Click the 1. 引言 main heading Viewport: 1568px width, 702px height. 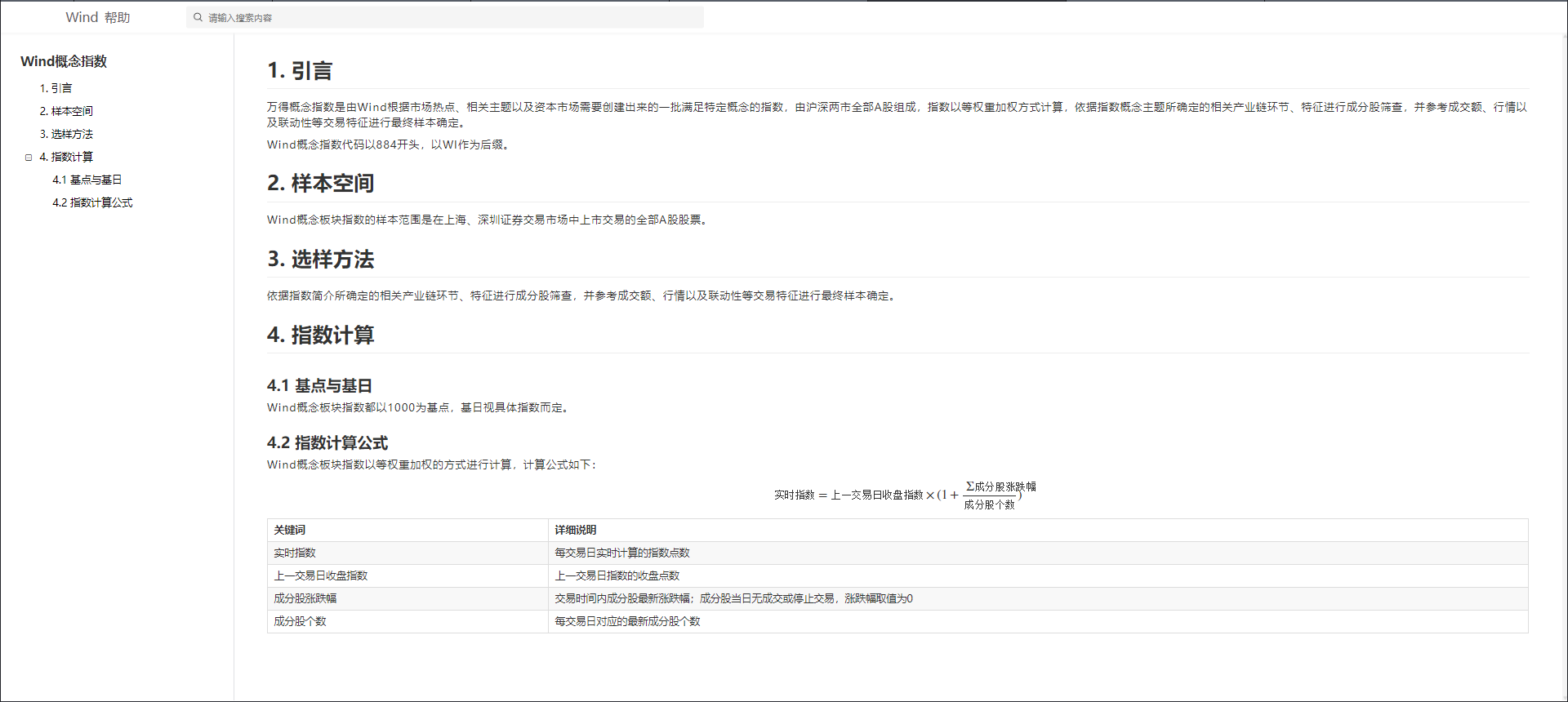click(300, 71)
